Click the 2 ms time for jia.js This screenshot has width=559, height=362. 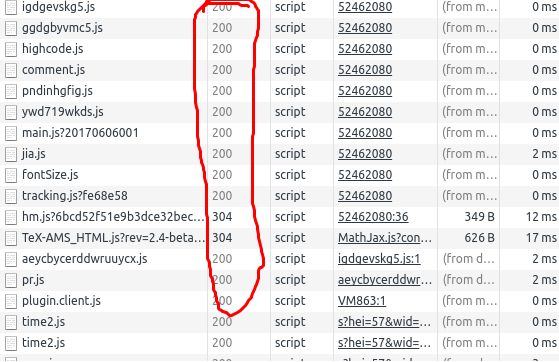(x=544, y=154)
